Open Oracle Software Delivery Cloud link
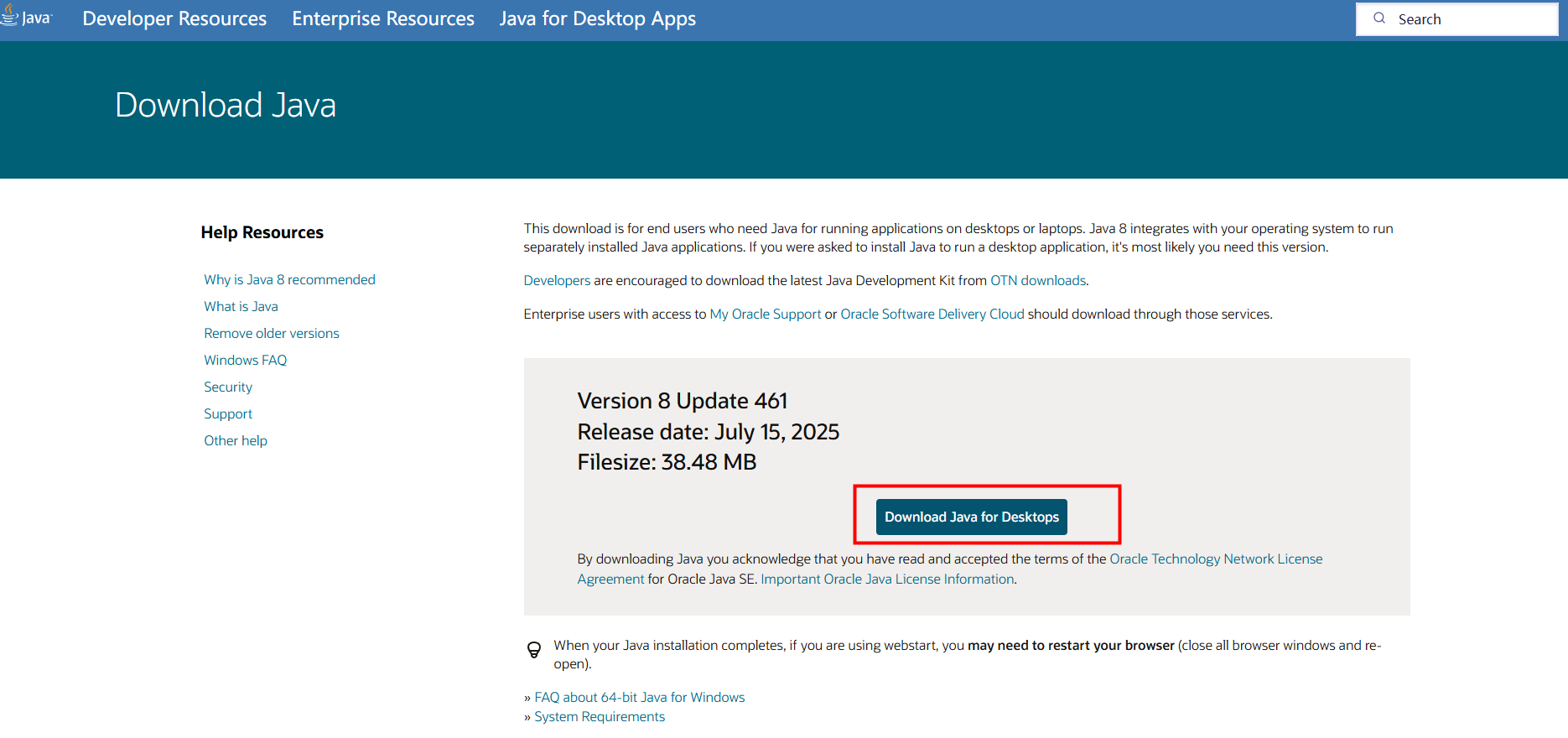The image size is (1568, 738). tap(932, 314)
